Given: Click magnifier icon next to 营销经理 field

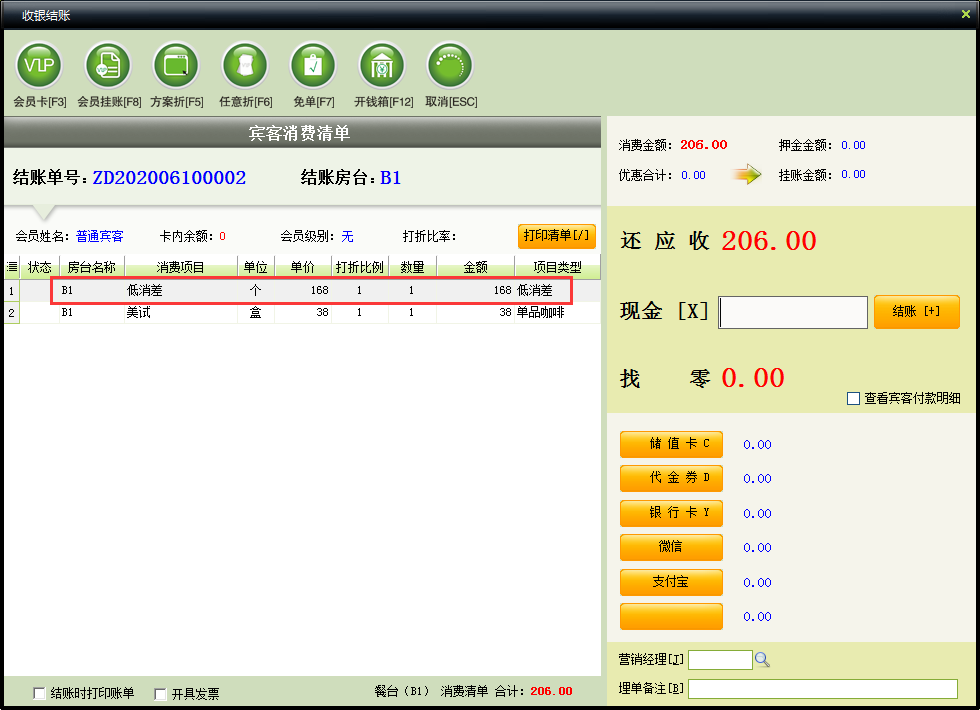Looking at the screenshot, I should 762,660.
